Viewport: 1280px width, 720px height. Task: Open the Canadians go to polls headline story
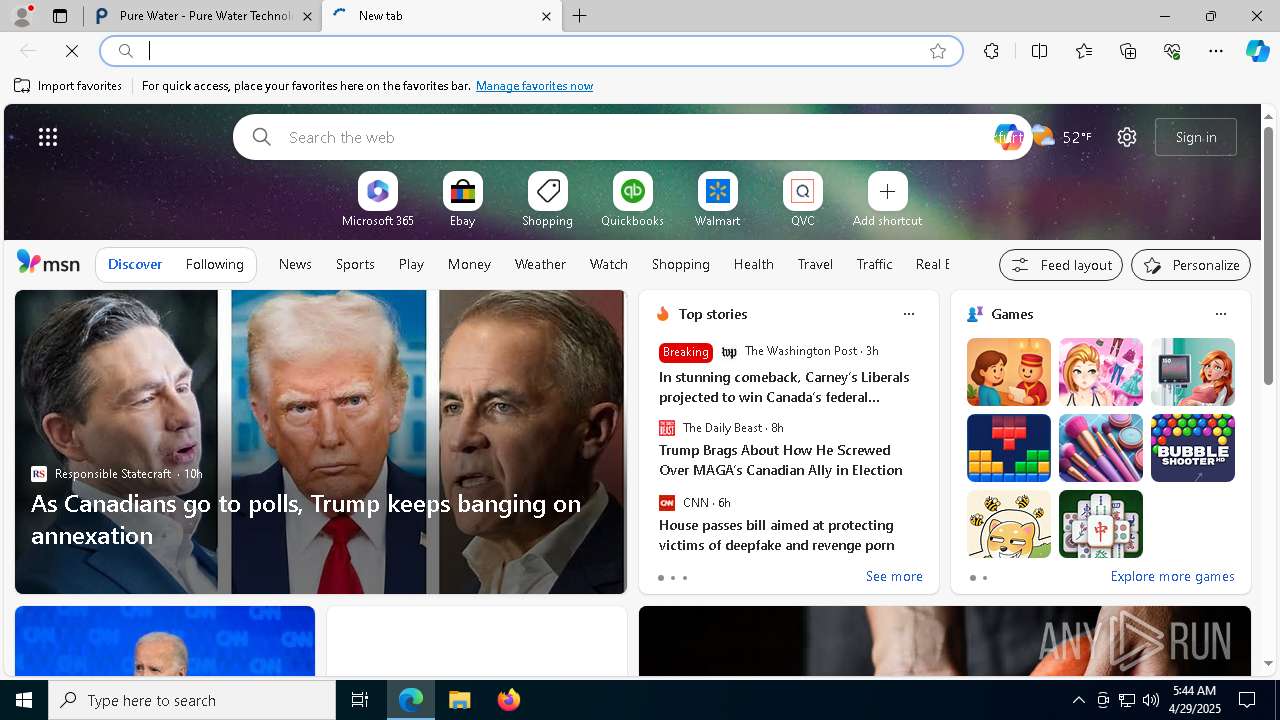pos(306,519)
